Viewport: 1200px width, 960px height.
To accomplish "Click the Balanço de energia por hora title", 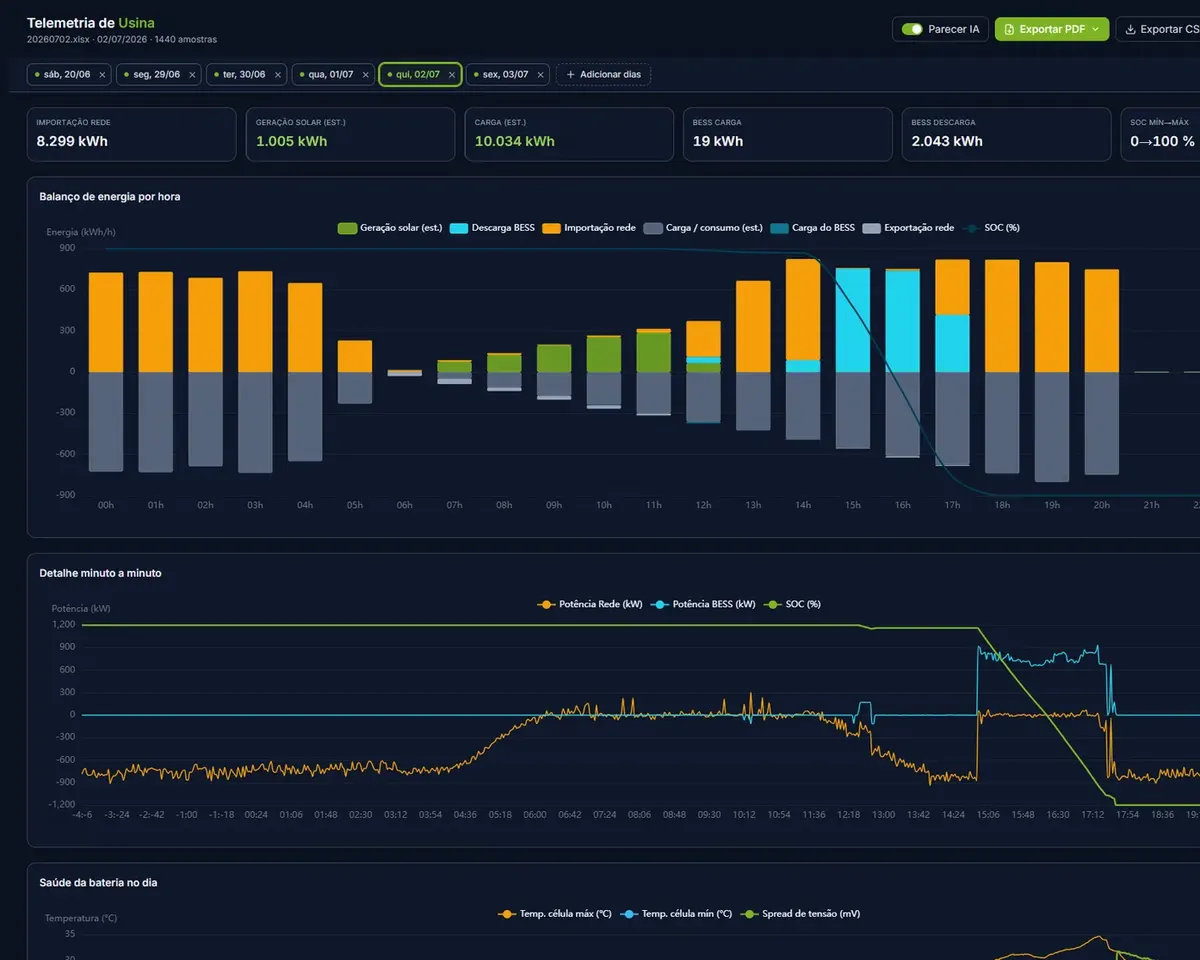I will (x=110, y=197).
